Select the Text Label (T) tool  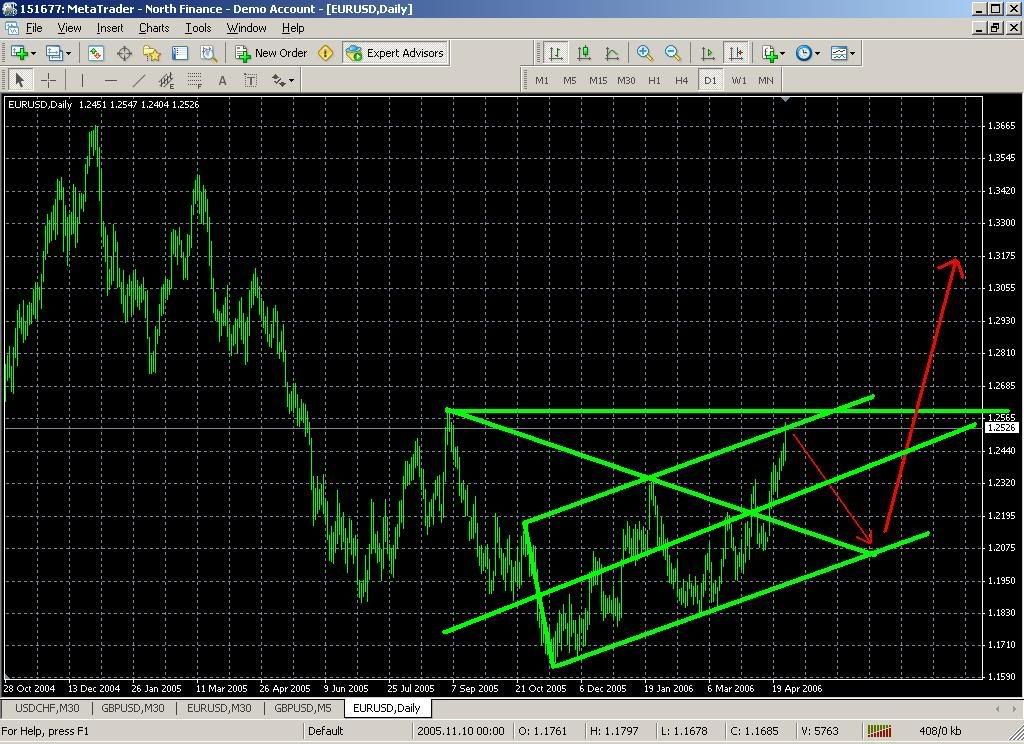tap(251, 80)
